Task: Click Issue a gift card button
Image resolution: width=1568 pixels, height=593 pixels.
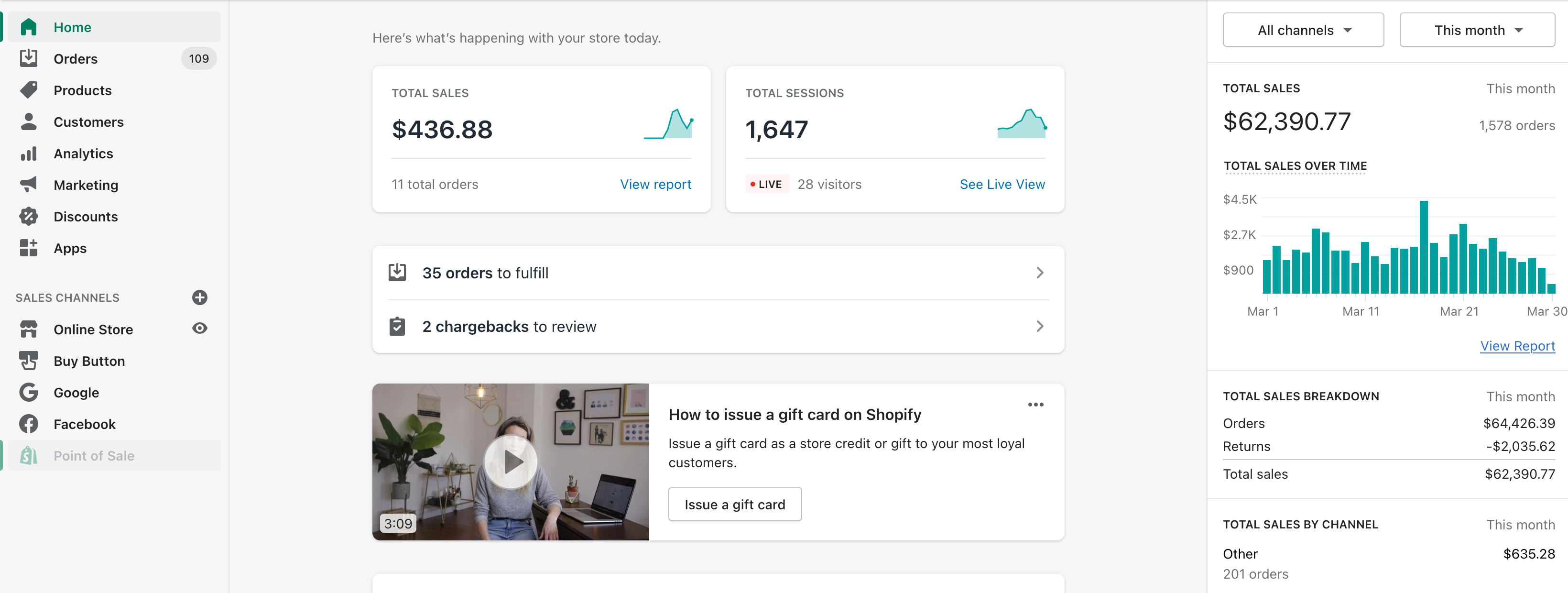Action: click(735, 504)
